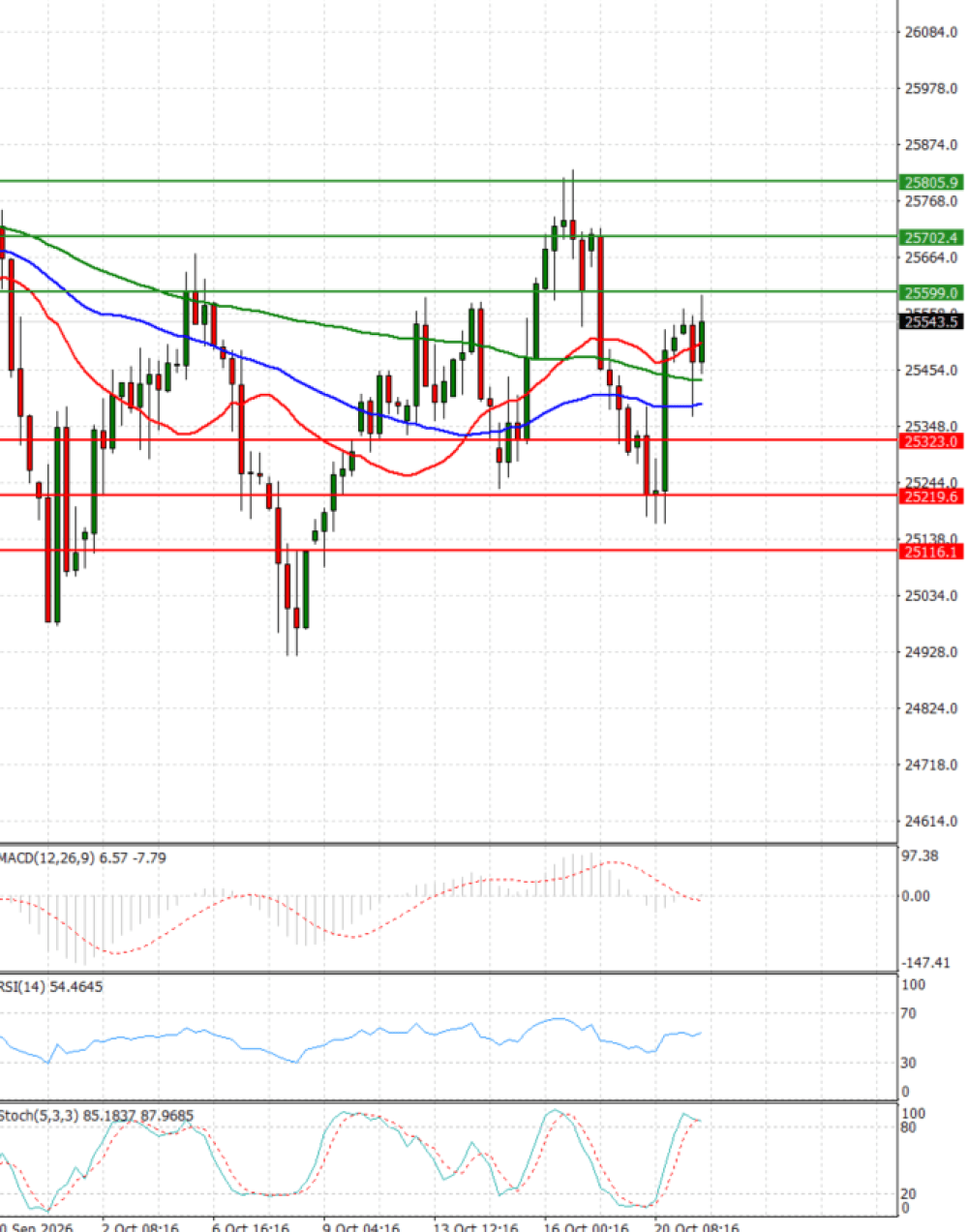Click the 25348.0 price scale value

931,426
